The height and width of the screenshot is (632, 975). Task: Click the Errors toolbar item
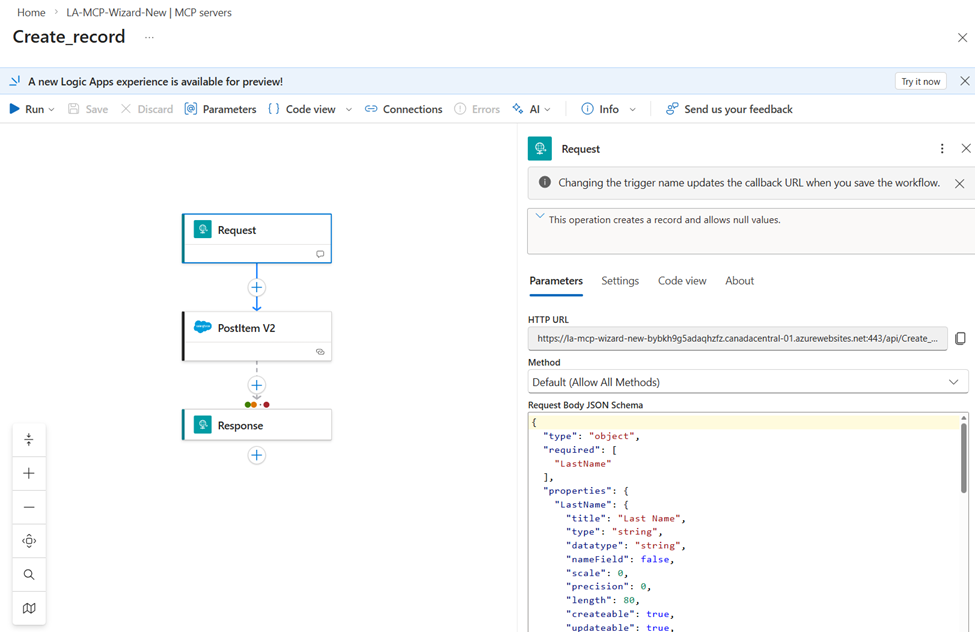pyautogui.click(x=477, y=109)
